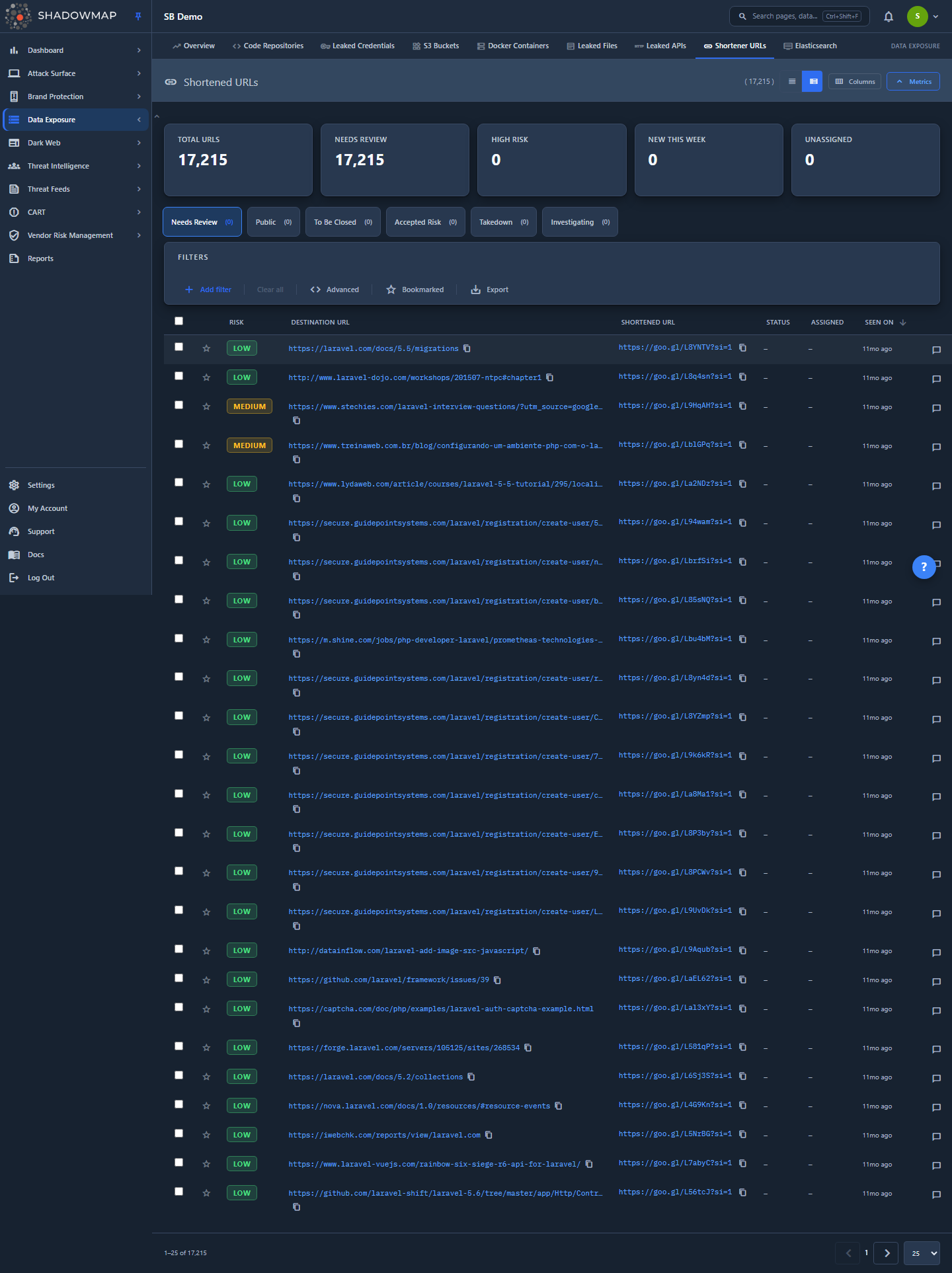
Task: Select the Accepted Risk status tab
Action: pyautogui.click(x=425, y=222)
